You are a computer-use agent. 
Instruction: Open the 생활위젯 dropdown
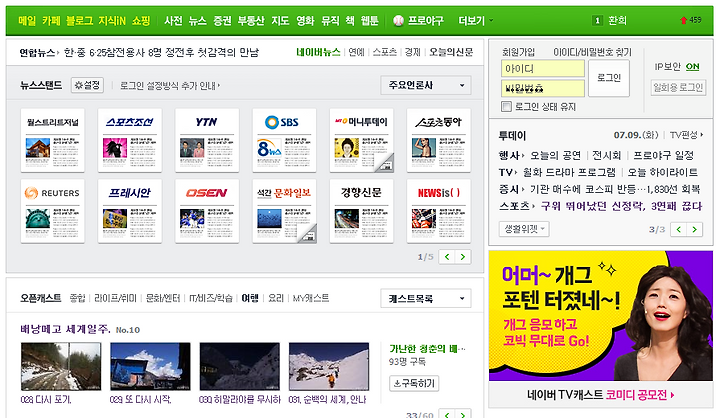pos(524,229)
